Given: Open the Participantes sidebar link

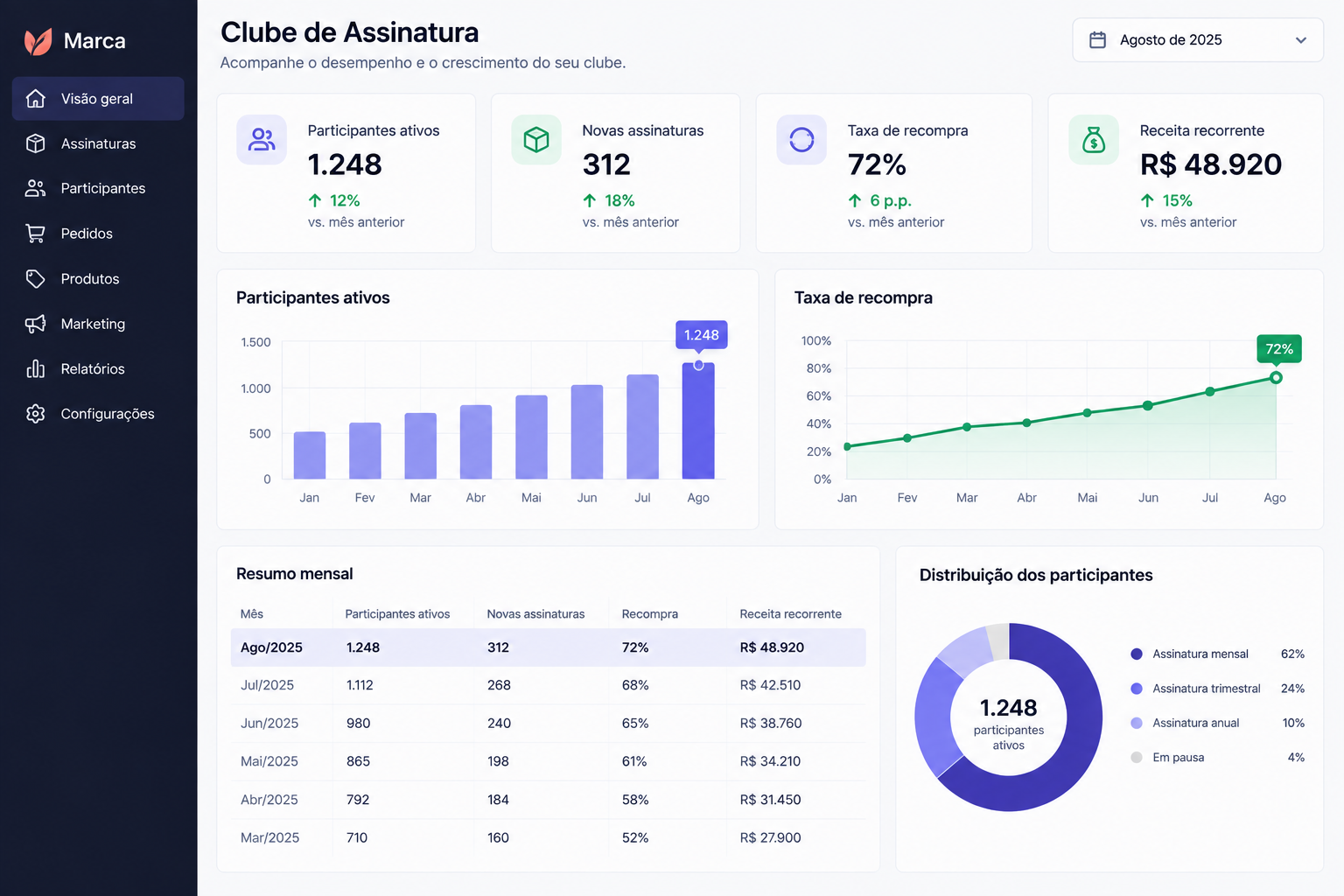Looking at the screenshot, I should pos(98,188).
